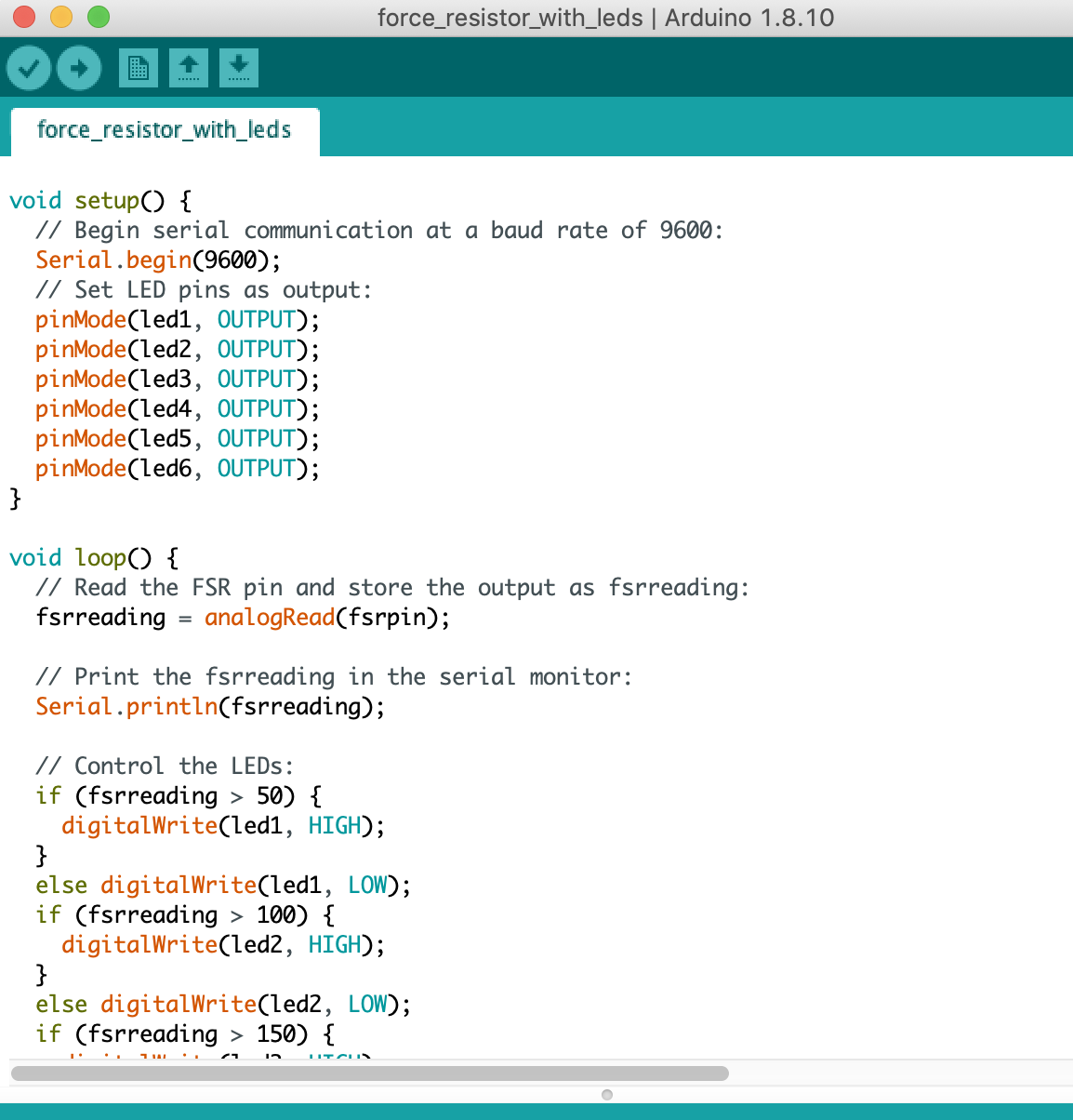Click the "else digitalWrite(led1, LOW);" line
The height and width of the screenshot is (1120, 1073).
point(223,886)
